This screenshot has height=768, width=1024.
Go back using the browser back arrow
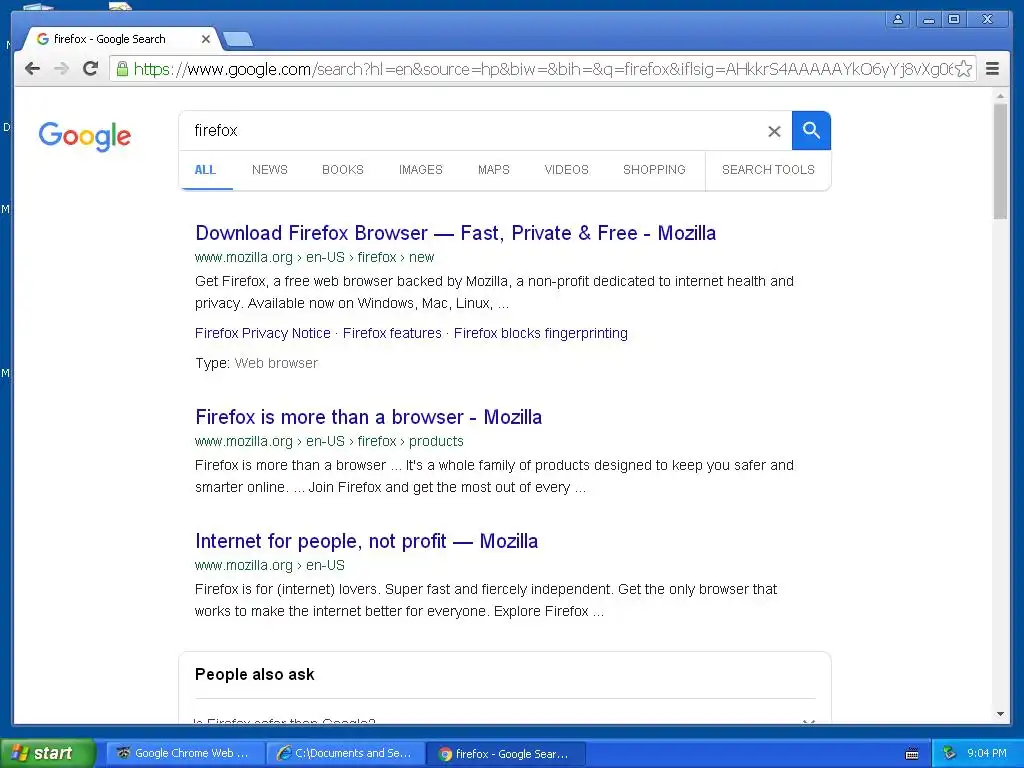coord(32,69)
